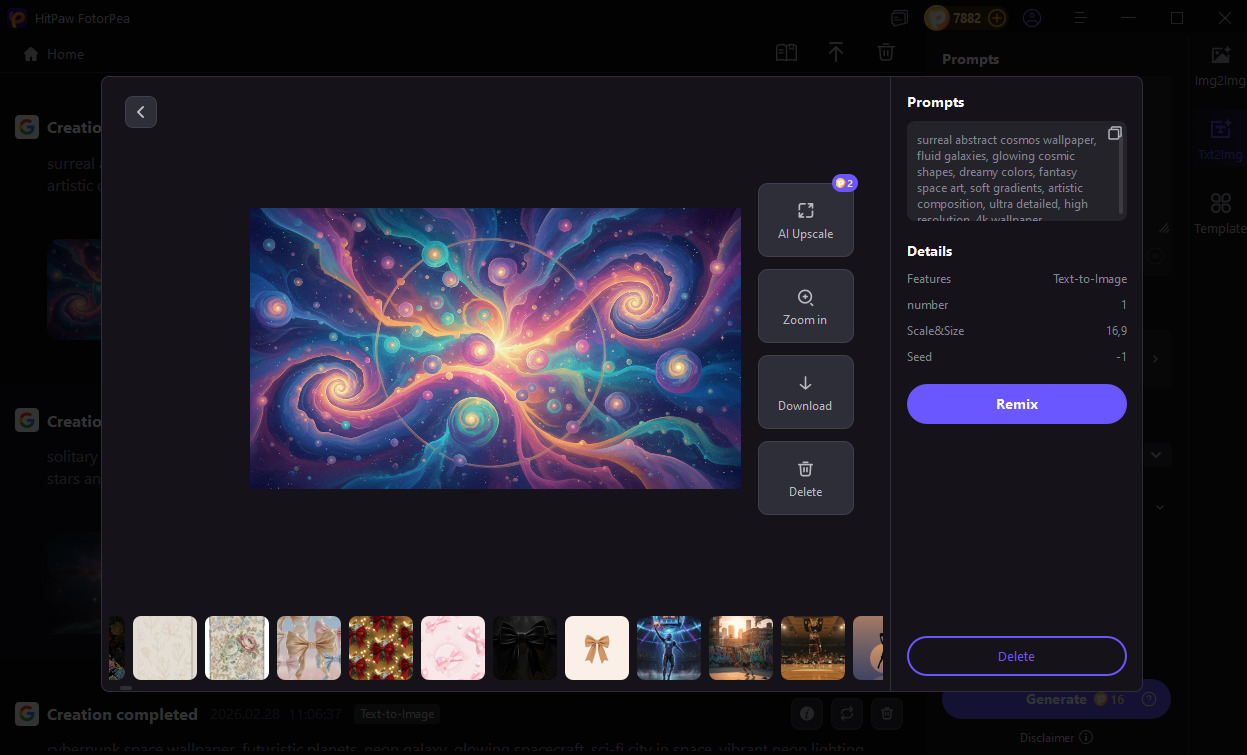The width and height of the screenshot is (1247, 755).
Task: Open the Template panel
Action: 1219,212
